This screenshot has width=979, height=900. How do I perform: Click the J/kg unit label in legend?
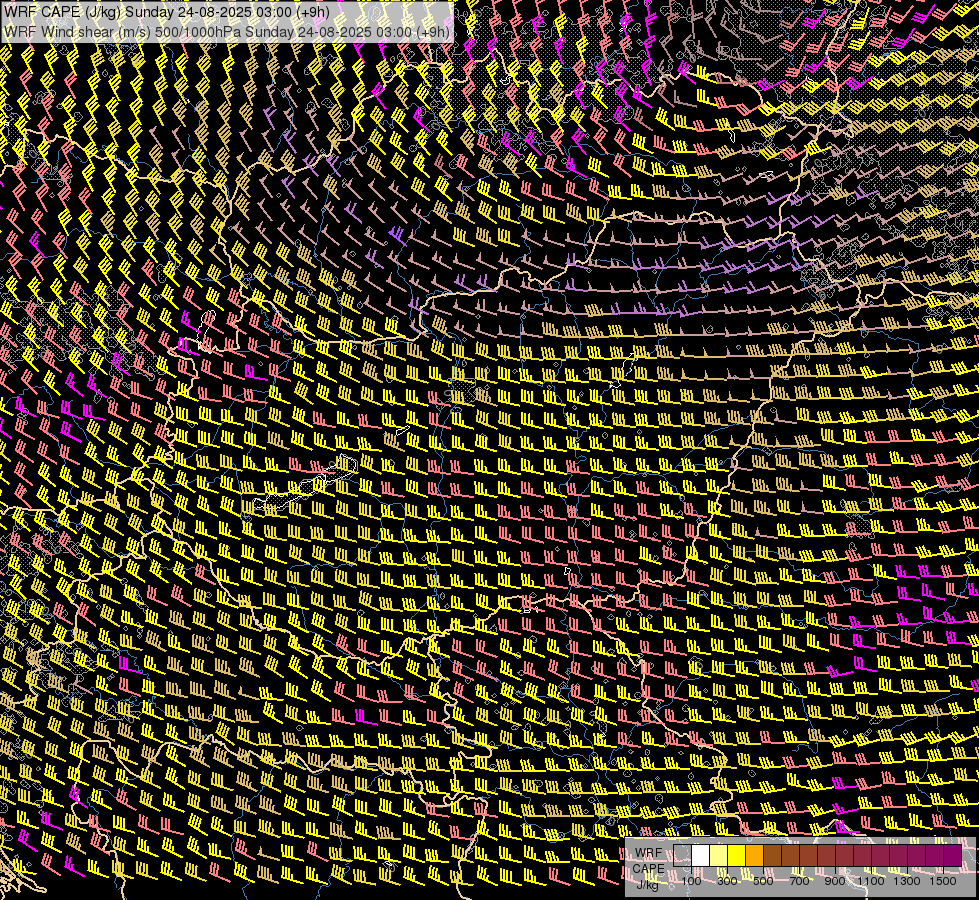pyautogui.click(x=648, y=885)
